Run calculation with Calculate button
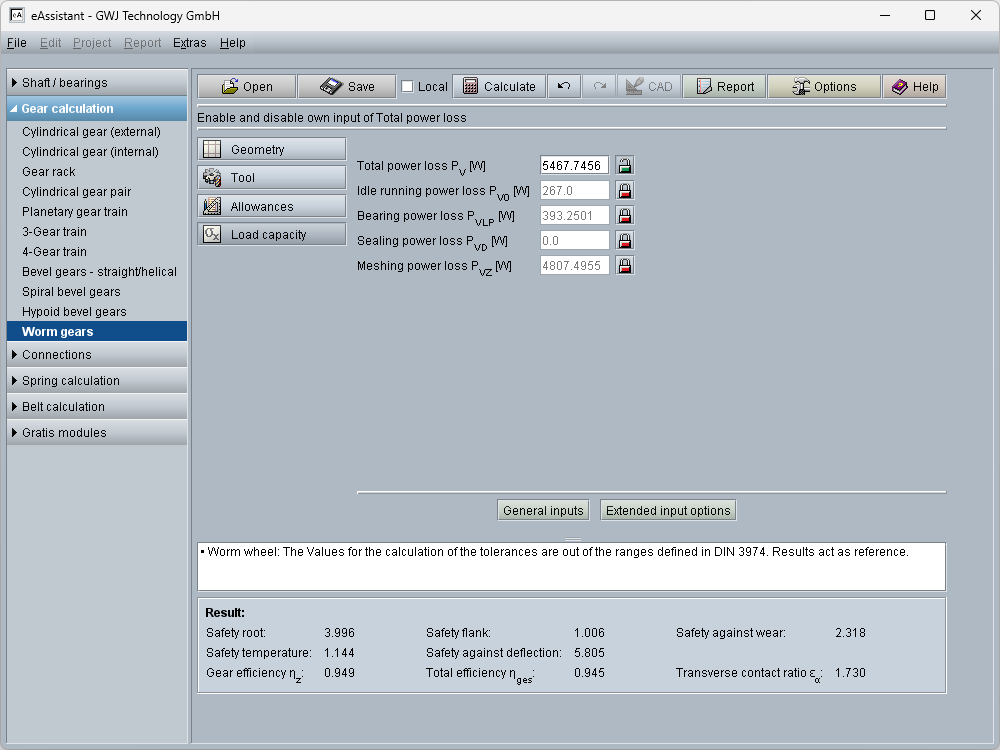 499,87
